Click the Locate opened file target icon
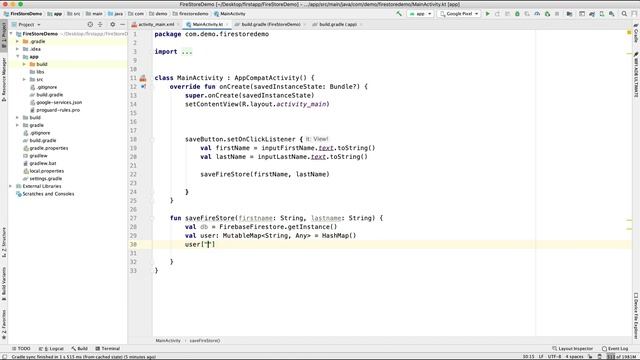Screen dimensions: 640x360 90,24
